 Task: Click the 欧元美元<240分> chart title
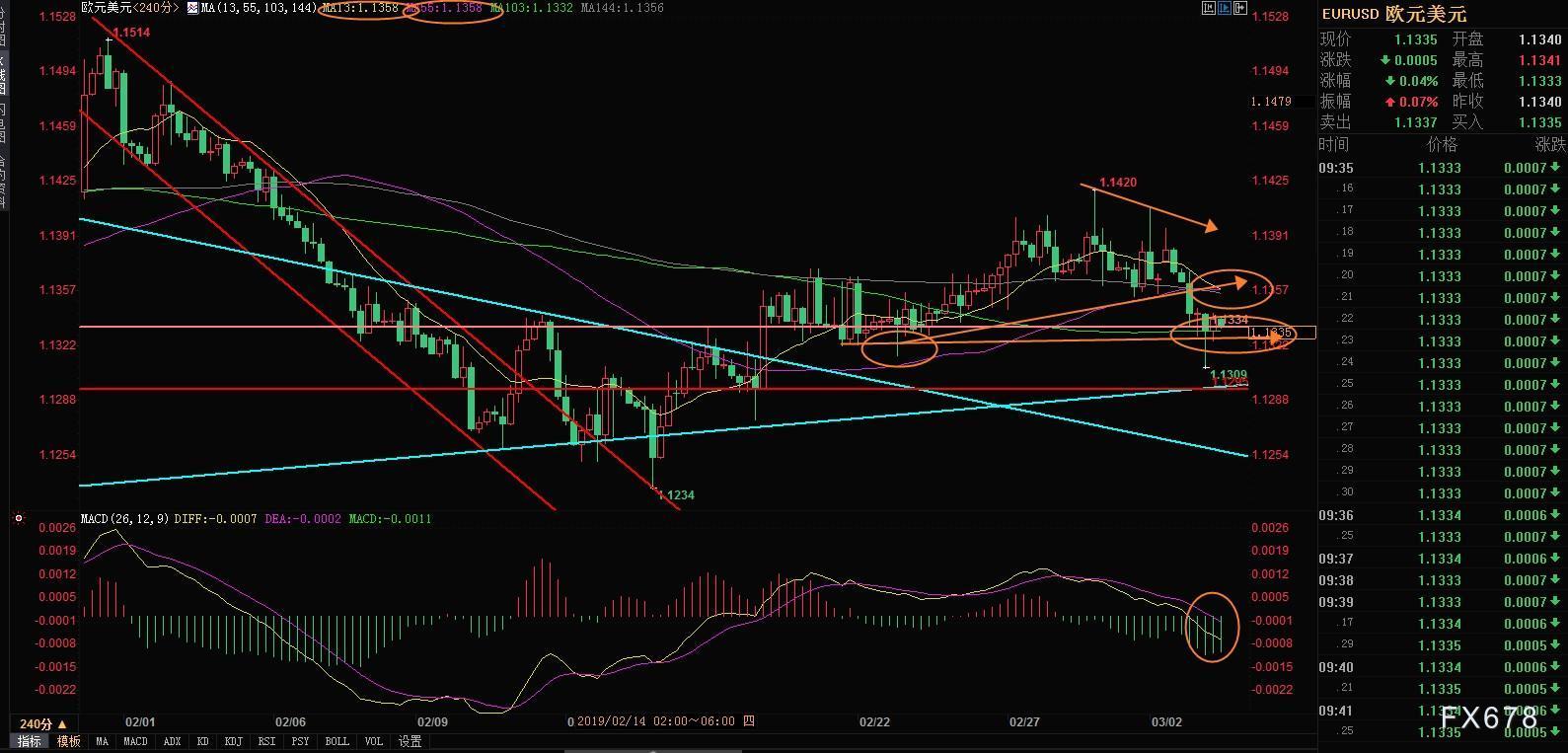[130, 8]
